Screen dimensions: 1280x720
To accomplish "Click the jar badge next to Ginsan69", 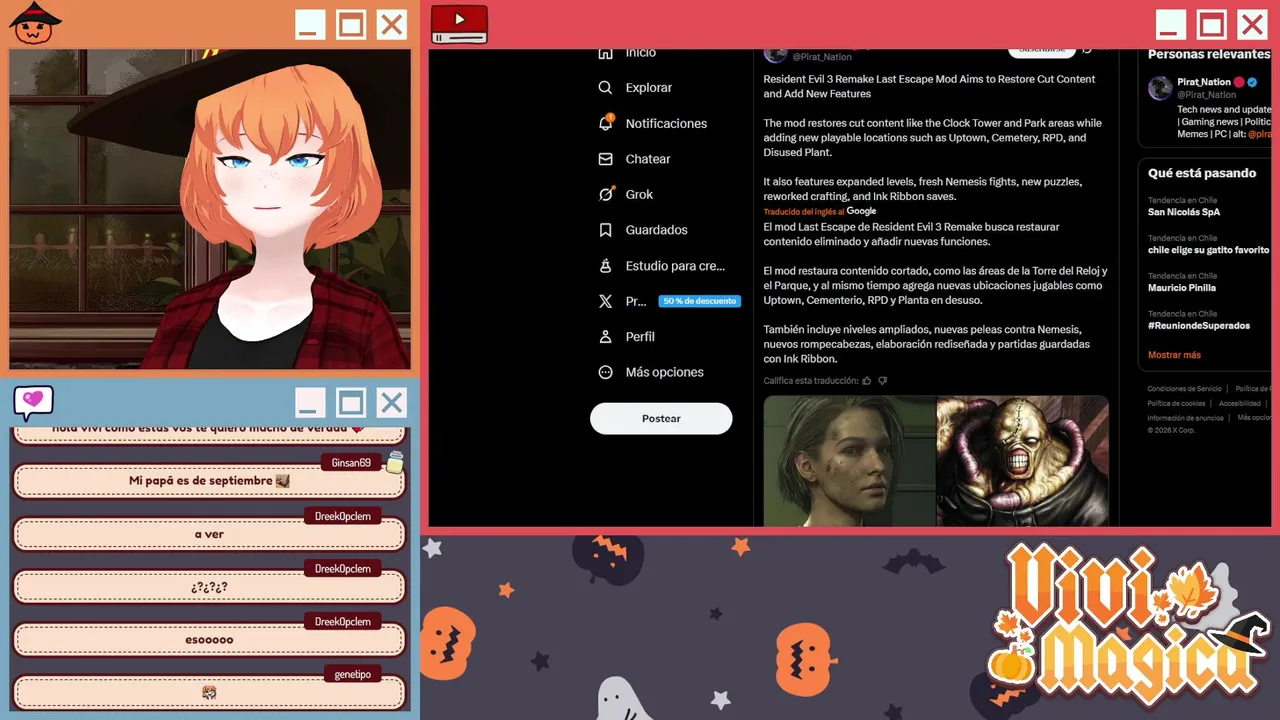I will (x=394, y=461).
